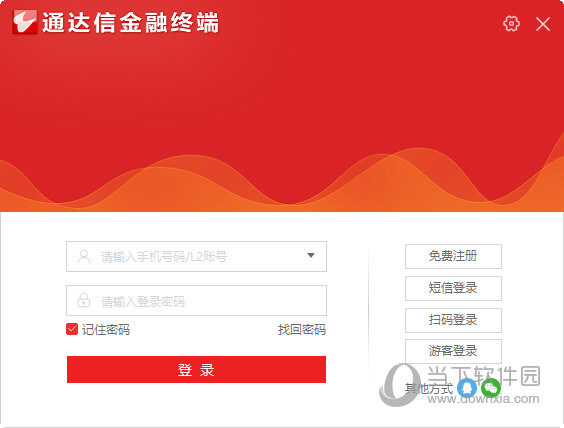This screenshot has width=564, height=428.
Task: Expand the account history dropdown arrow
Action: pyautogui.click(x=311, y=255)
